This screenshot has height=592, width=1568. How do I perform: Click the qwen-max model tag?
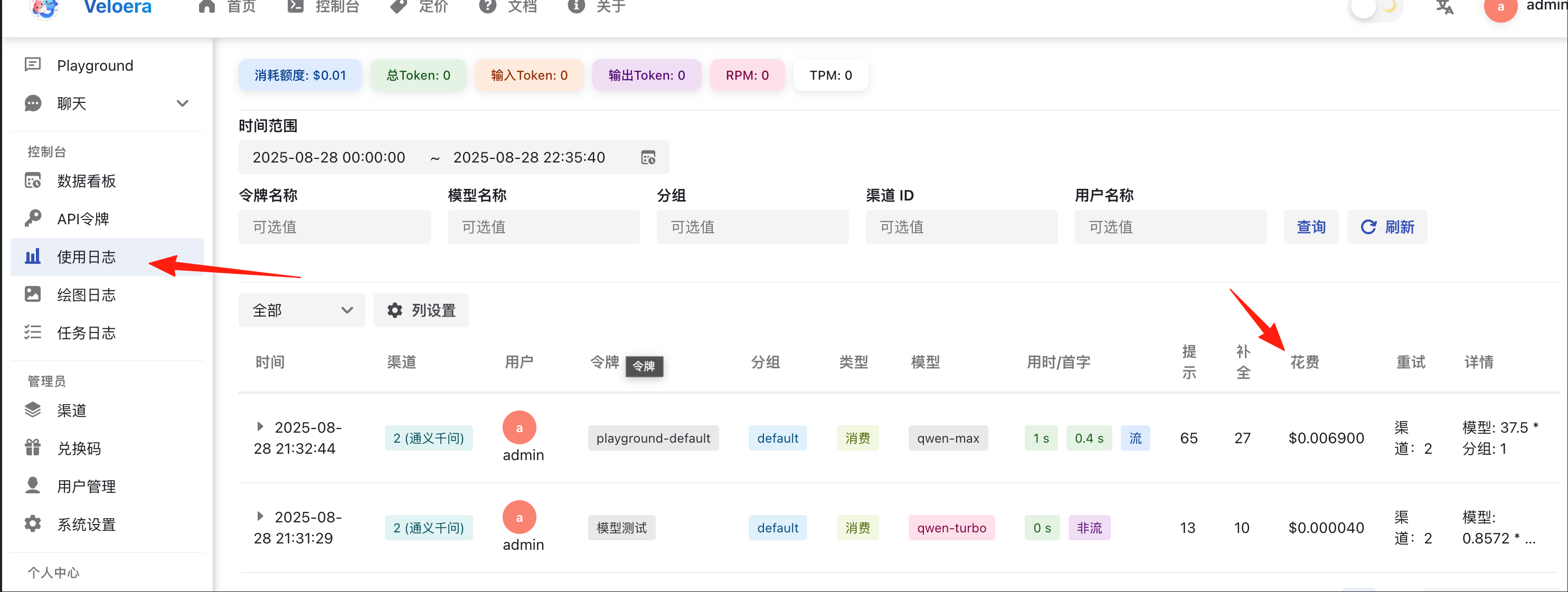point(948,438)
